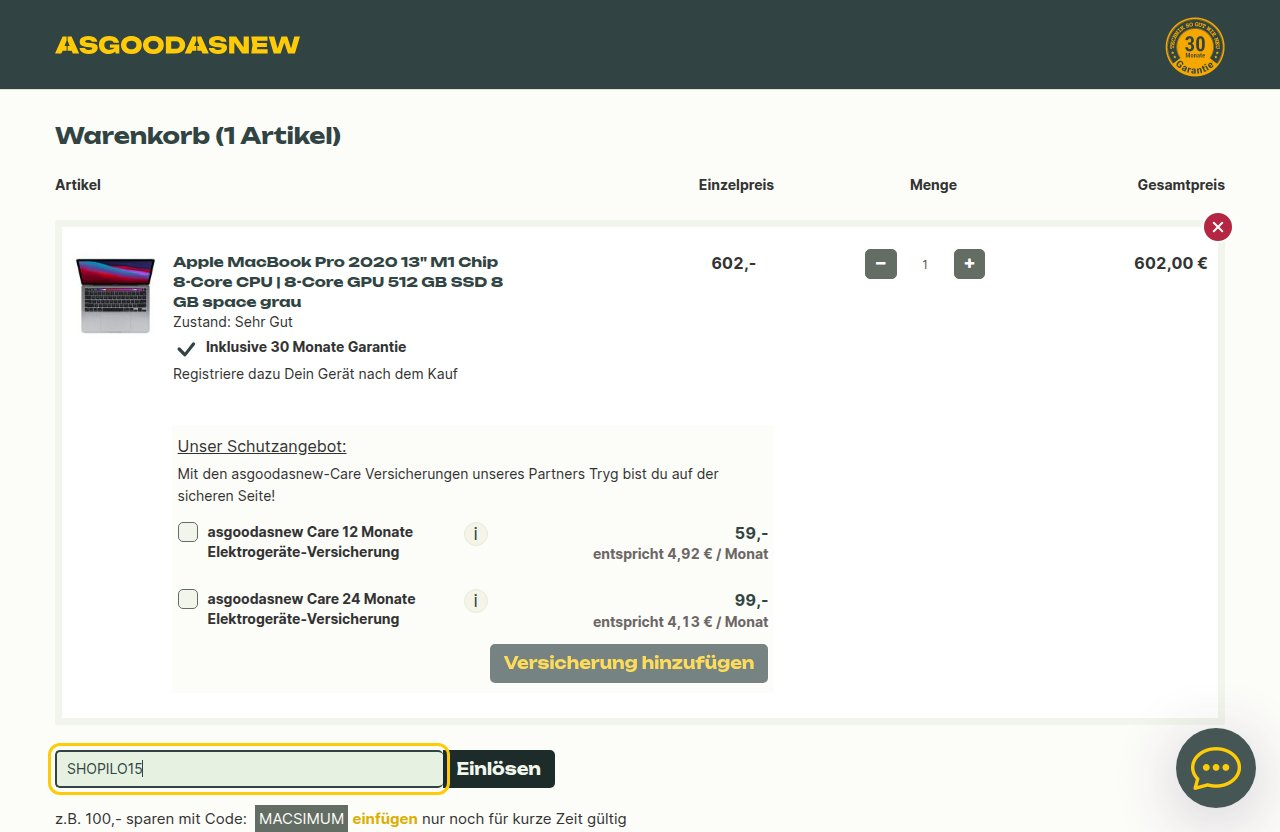The height and width of the screenshot is (832, 1280).
Task: Open the asgoodasnew logo homepage link
Action: (177, 45)
